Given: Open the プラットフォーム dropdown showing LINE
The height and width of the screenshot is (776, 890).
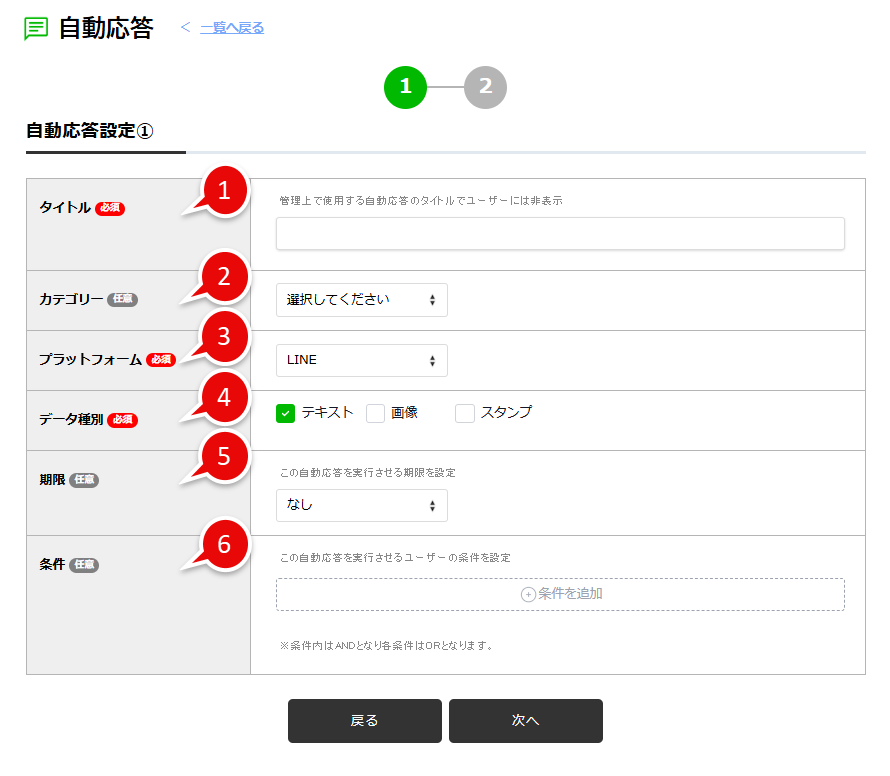Looking at the screenshot, I should point(361,360).
